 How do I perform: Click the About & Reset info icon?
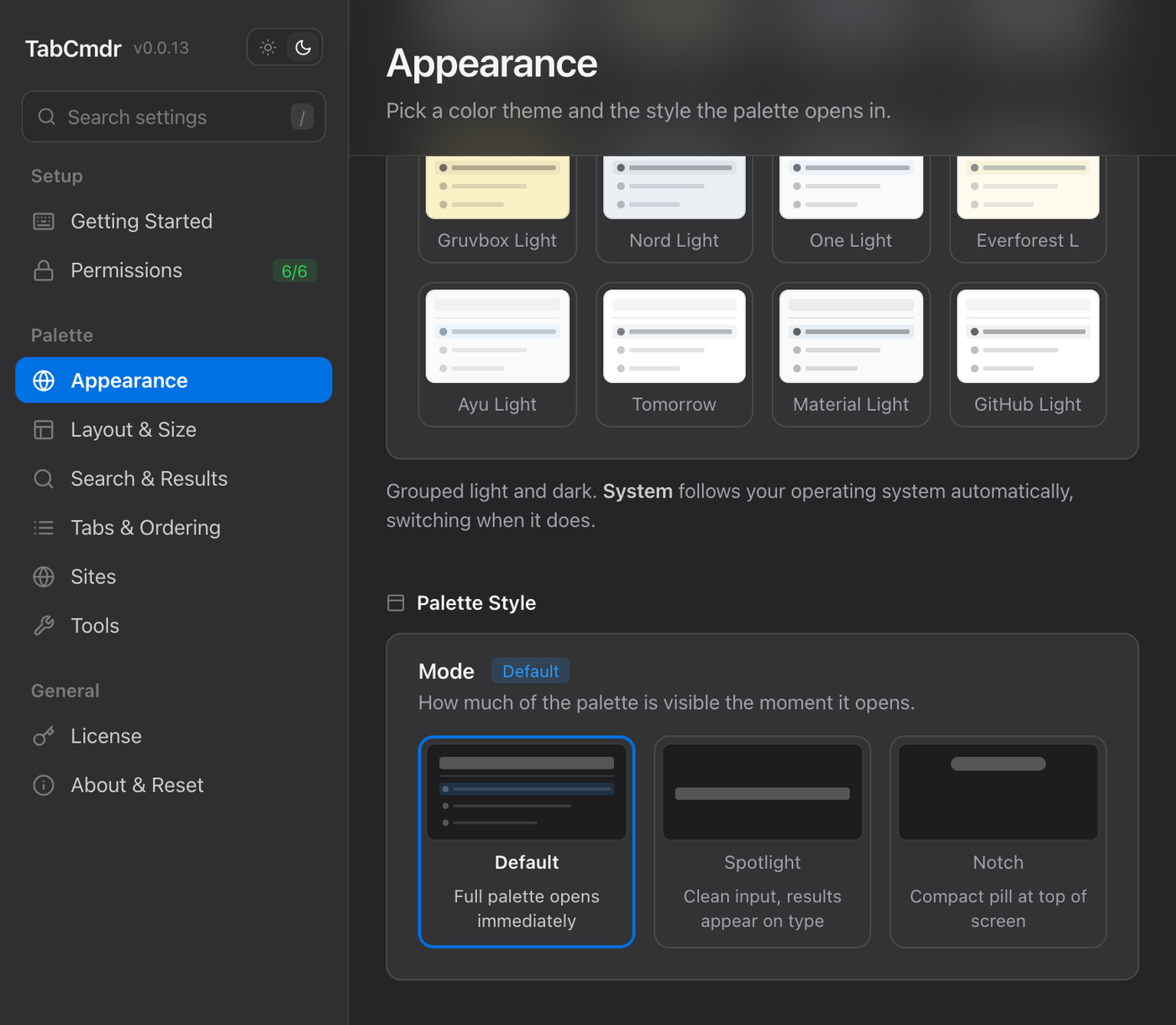pos(44,786)
